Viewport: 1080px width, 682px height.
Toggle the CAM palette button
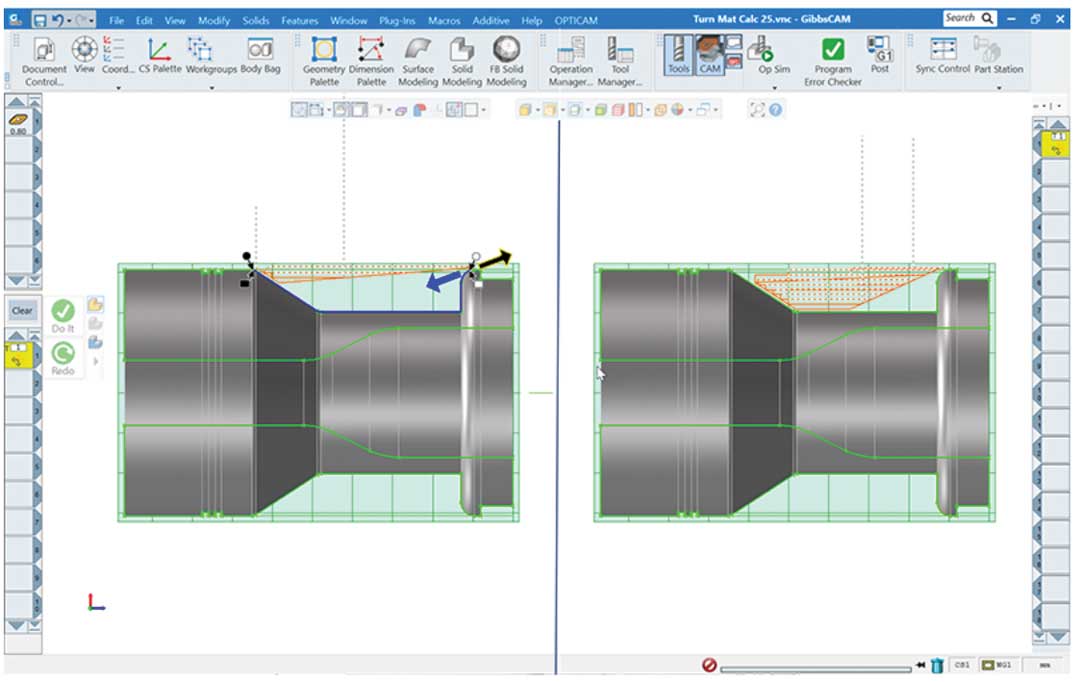tap(710, 54)
